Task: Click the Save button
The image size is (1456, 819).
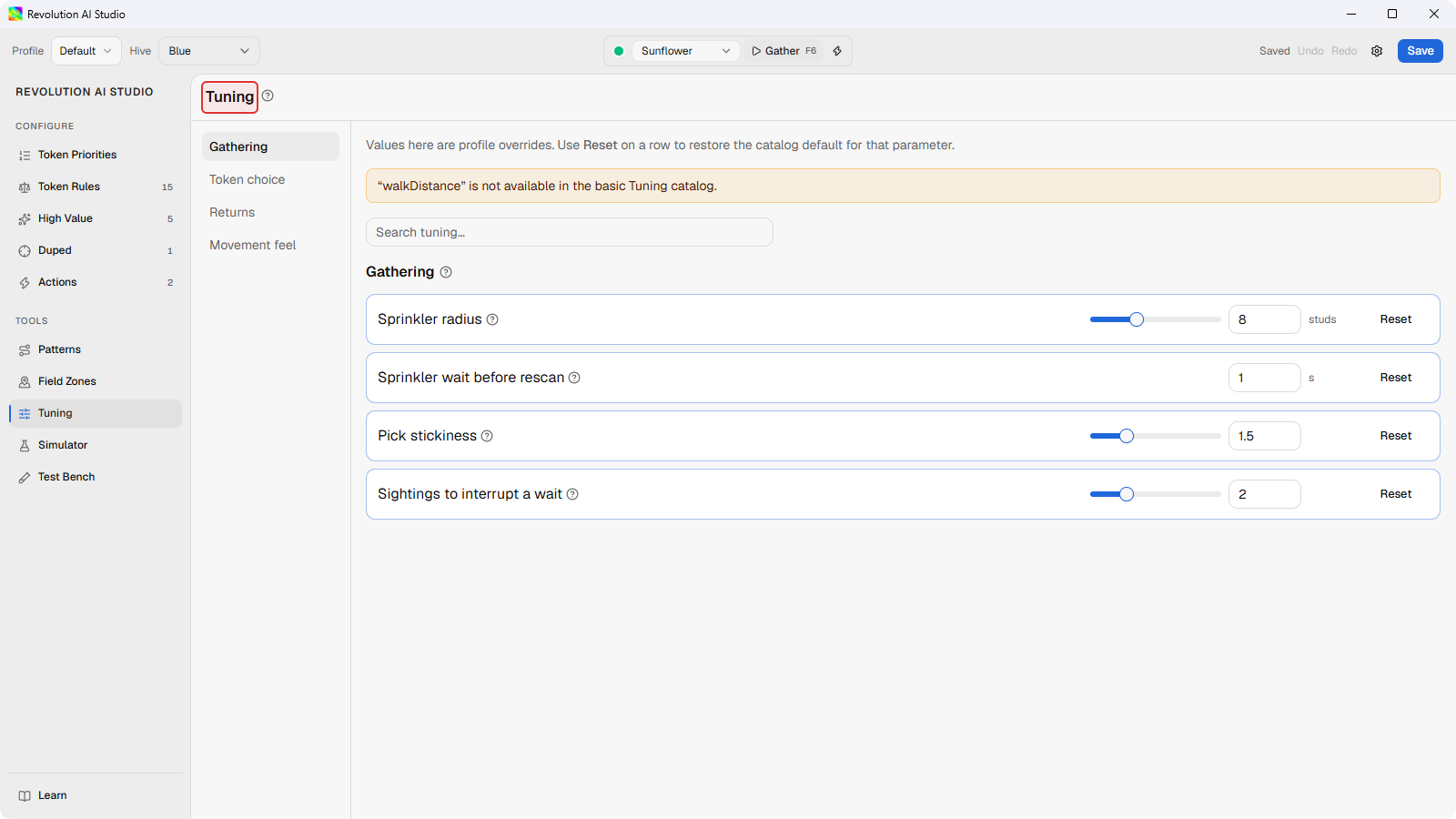Action: [x=1420, y=51]
